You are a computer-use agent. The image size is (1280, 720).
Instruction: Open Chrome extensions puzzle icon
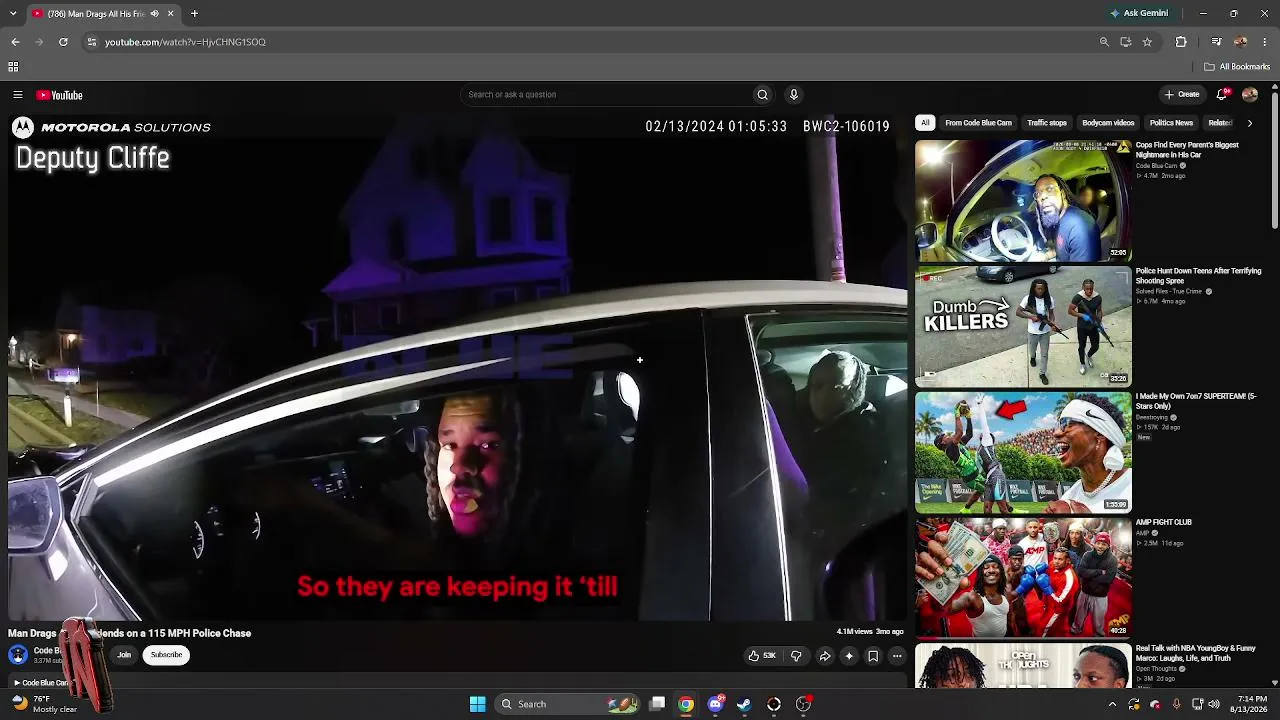1181,42
